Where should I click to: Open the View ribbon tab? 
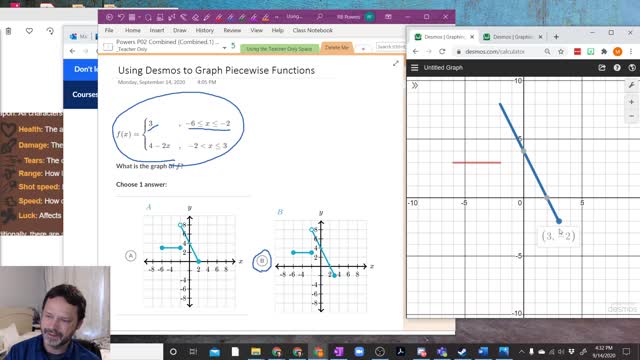[256, 30]
